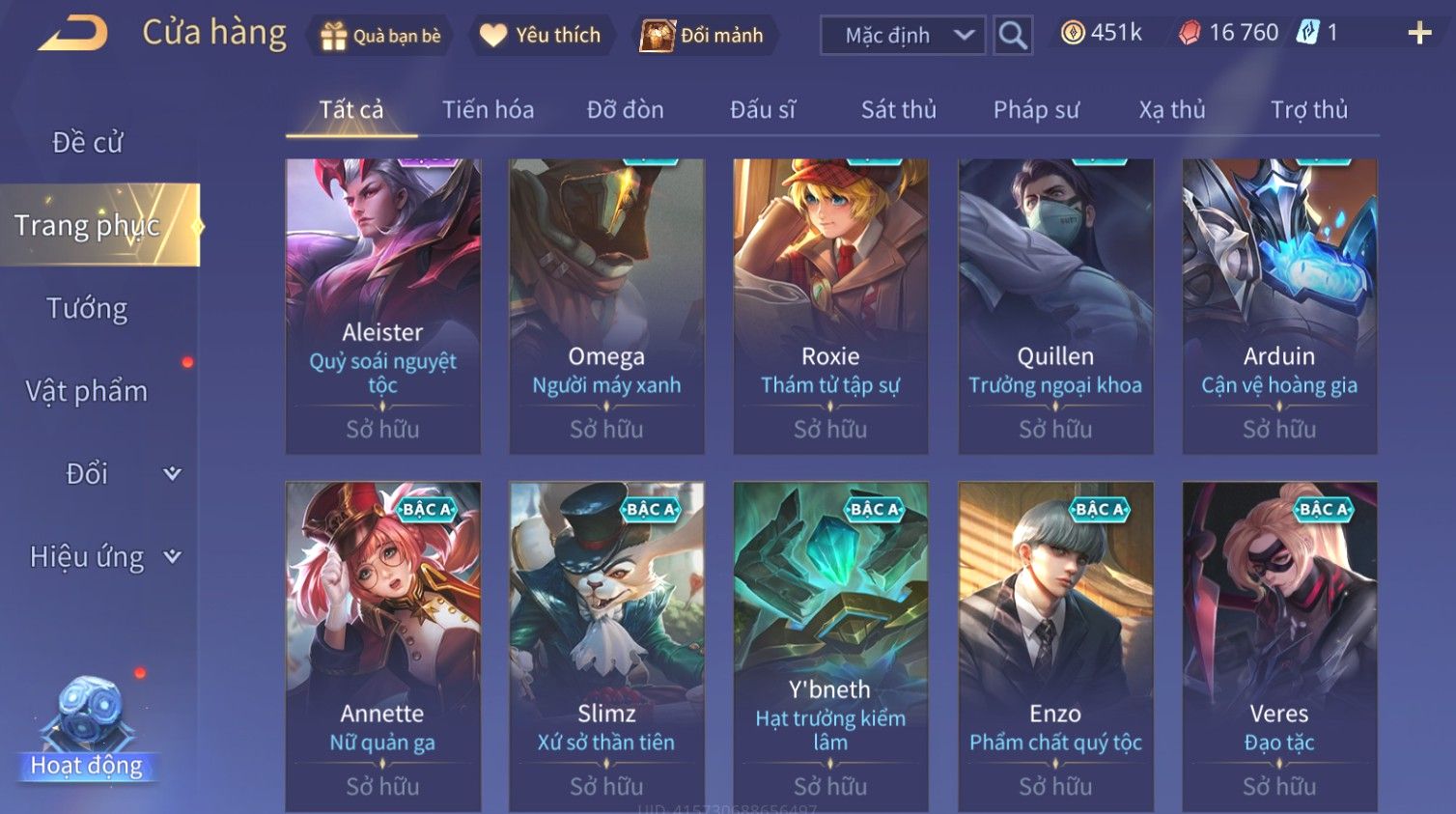
Task: Switch to the Sát thủ tab
Action: click(x=898, y=109)
